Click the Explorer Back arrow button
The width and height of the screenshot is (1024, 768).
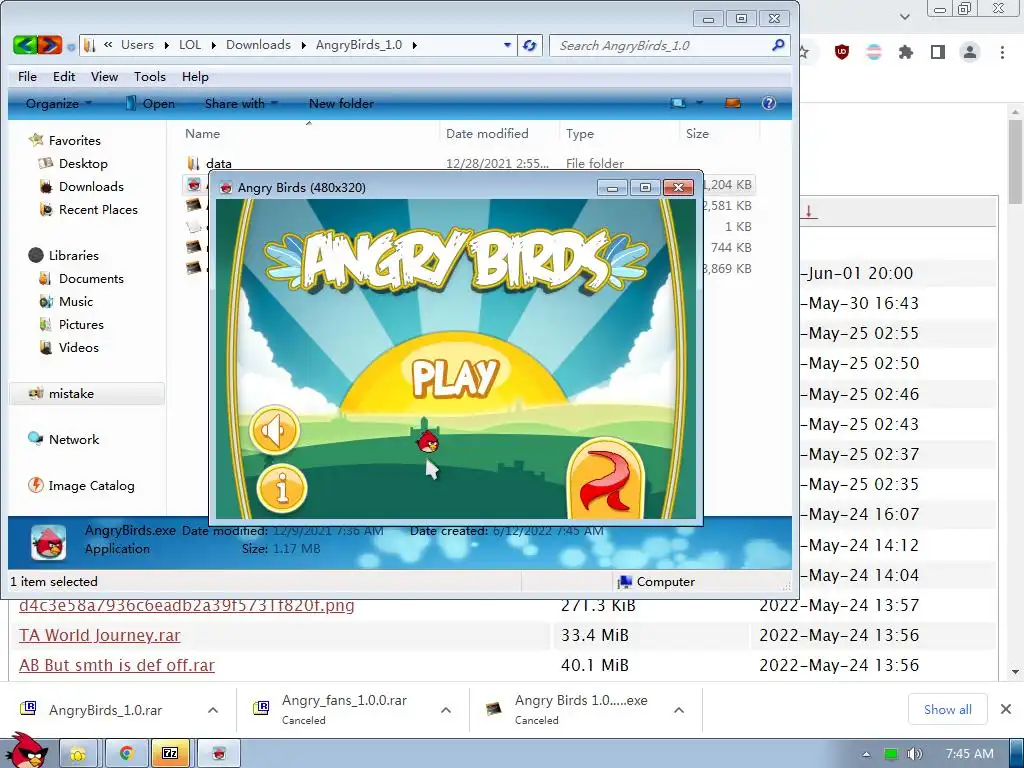[25, 45]
